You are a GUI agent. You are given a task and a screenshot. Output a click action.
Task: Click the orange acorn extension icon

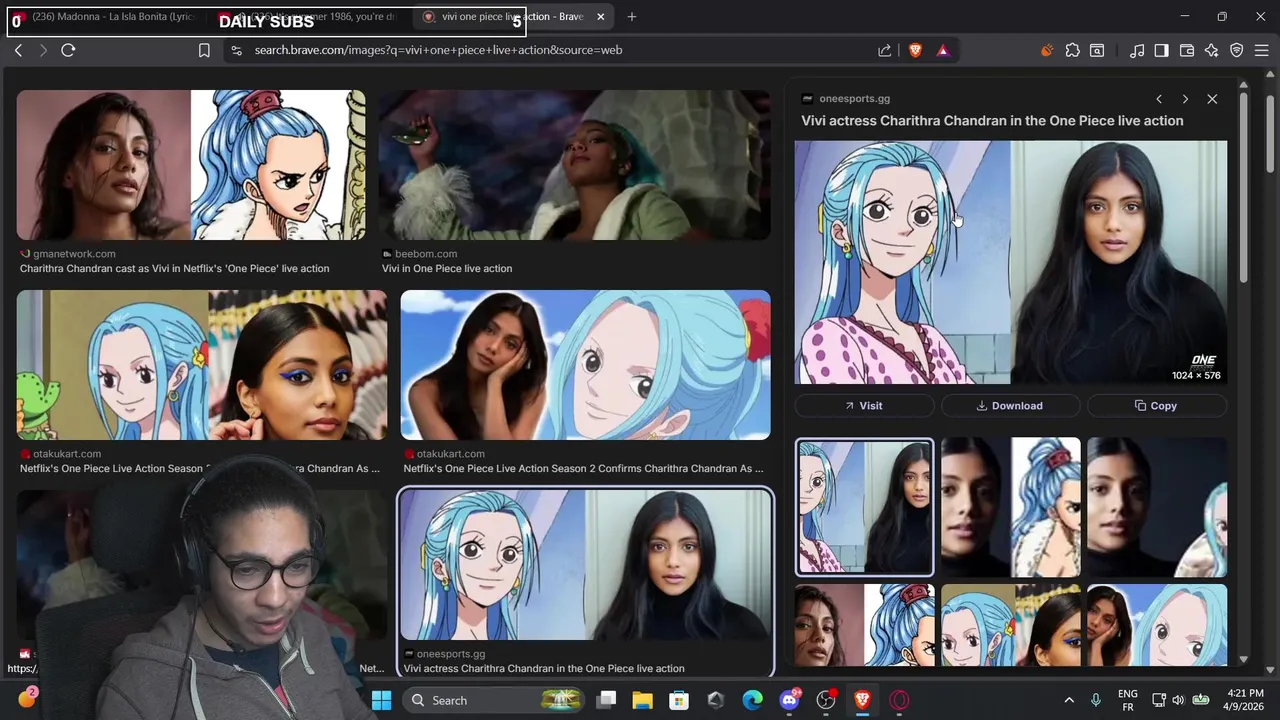tap(1047, 50)
